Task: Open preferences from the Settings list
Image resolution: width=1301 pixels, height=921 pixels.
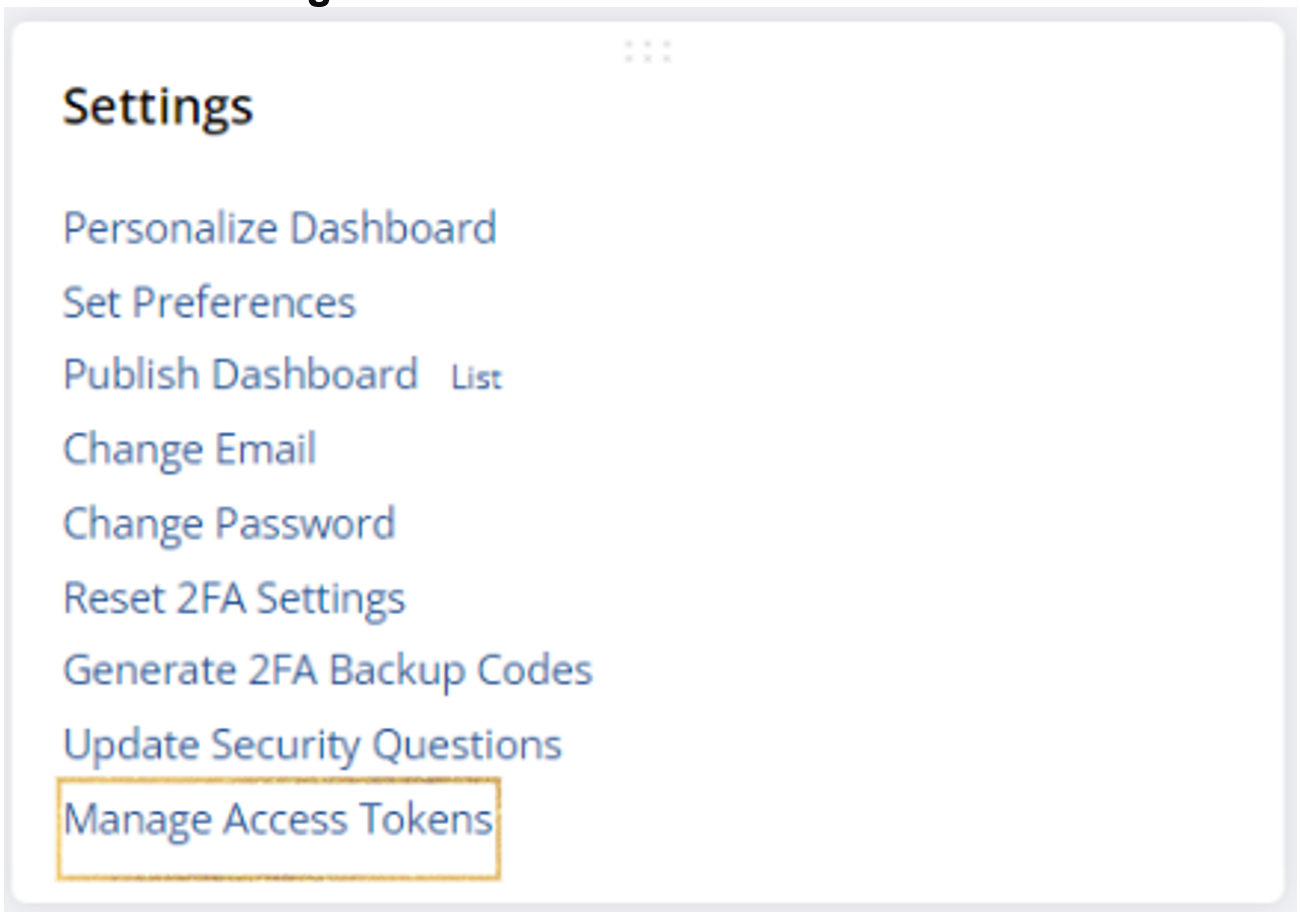Action: pyautogui.click(x=209, y=302)
